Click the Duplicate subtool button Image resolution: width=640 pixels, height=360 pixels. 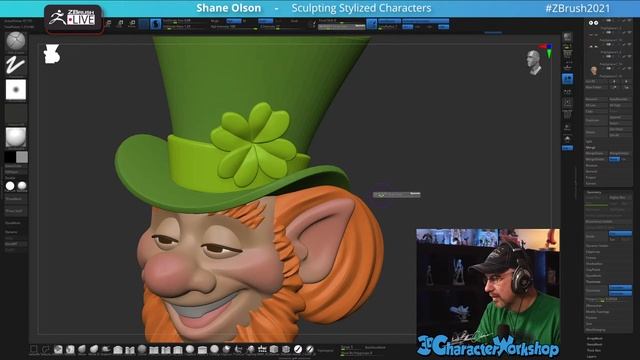coord(596,120)
